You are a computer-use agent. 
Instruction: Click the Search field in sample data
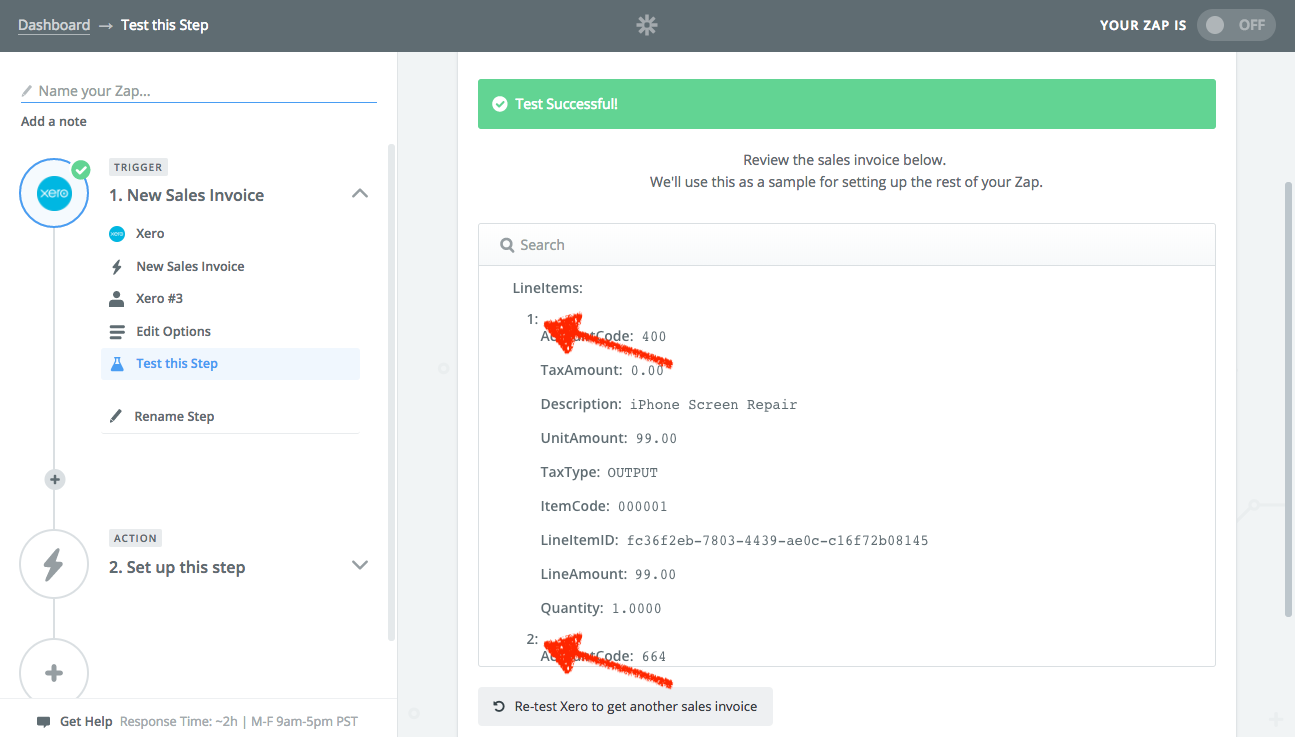[x=847, y=245]
